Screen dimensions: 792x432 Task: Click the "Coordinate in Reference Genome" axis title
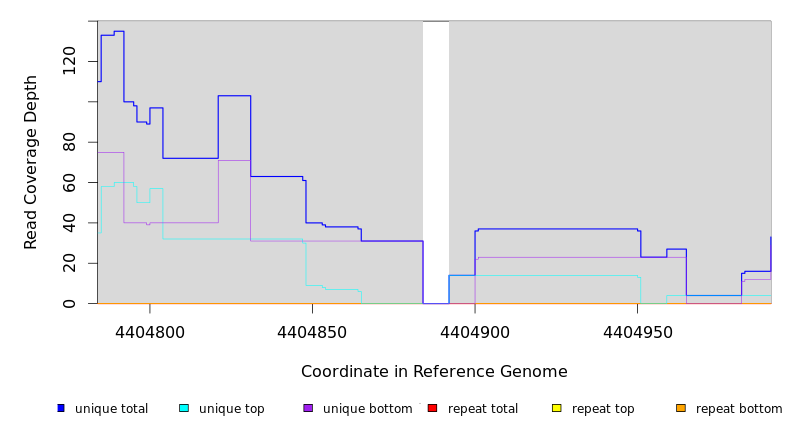[x=434, y=372]
